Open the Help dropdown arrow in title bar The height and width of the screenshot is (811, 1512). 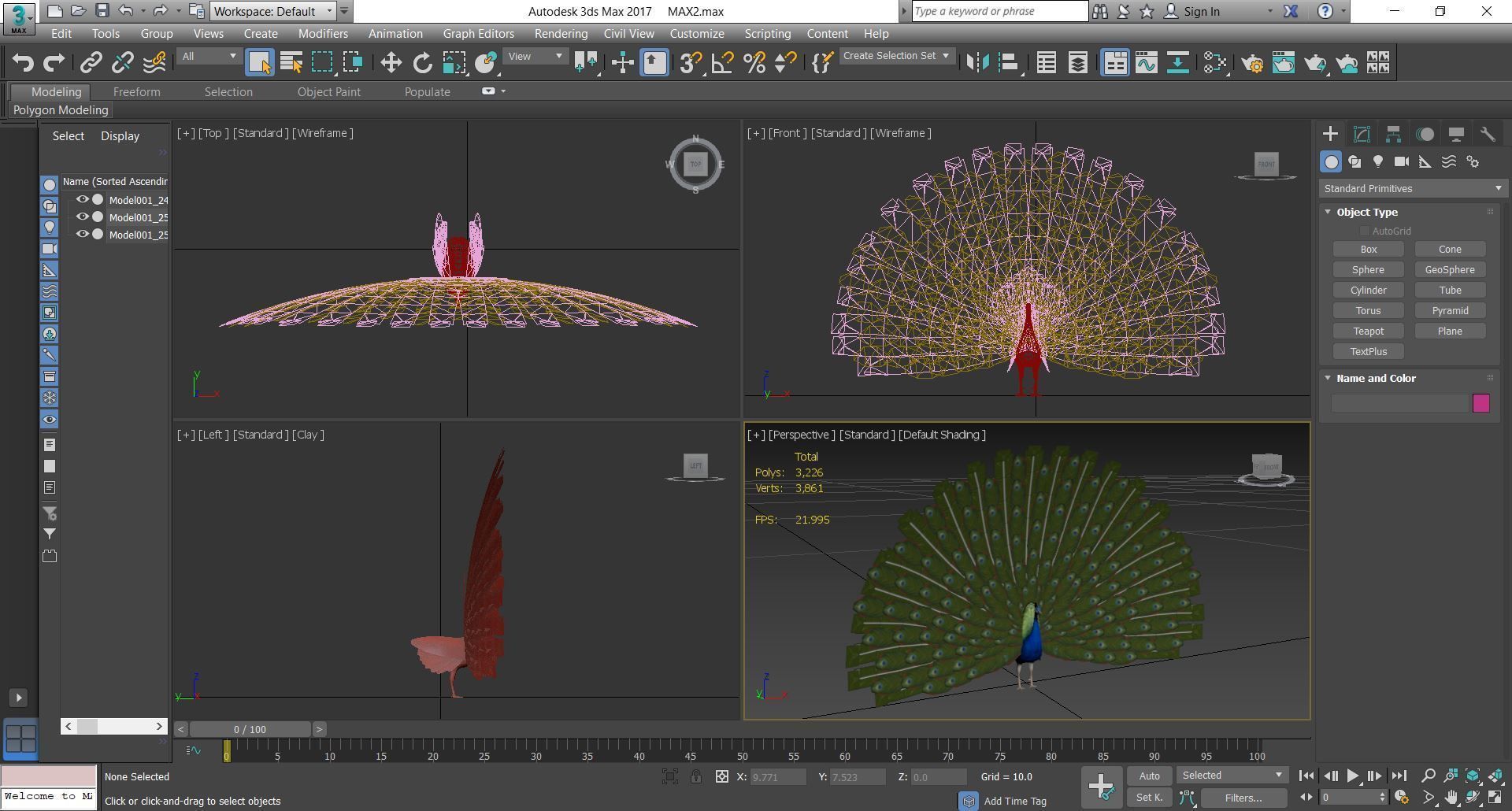click(x=1343, y=11)
